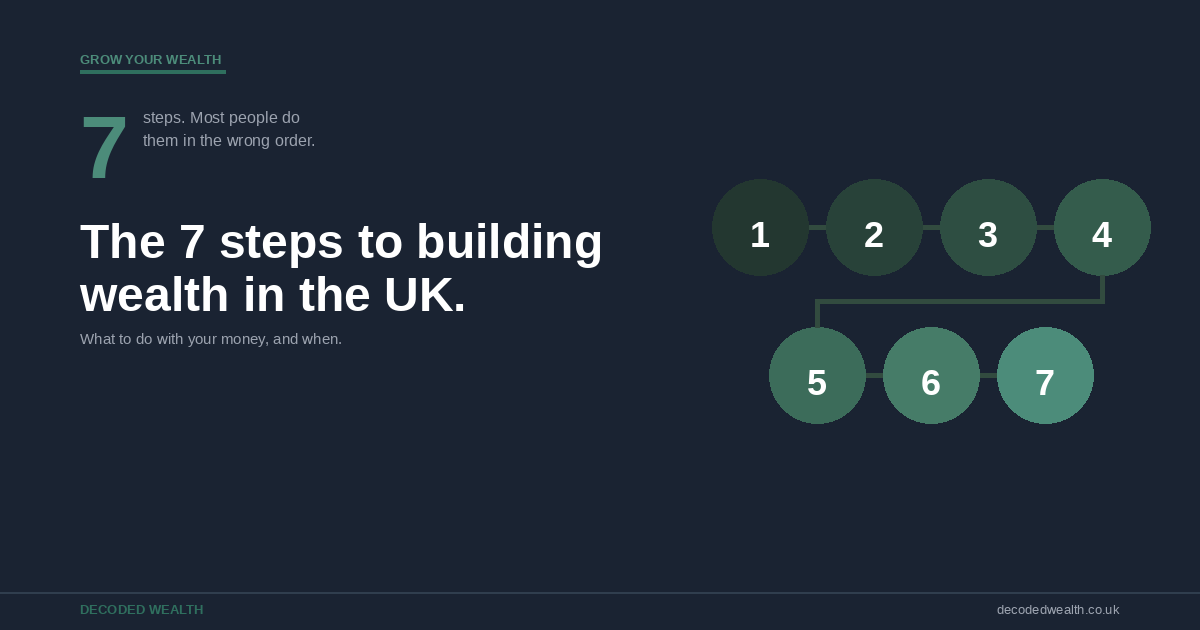Click the connector between circles 1 and 2
The height and width of the screenshot is (630, 1200).
[817, 228]
